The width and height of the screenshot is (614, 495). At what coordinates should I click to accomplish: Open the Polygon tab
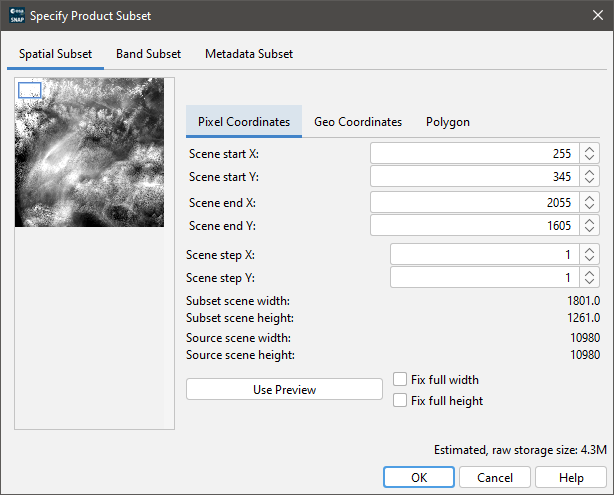click(x=447, y=121)
